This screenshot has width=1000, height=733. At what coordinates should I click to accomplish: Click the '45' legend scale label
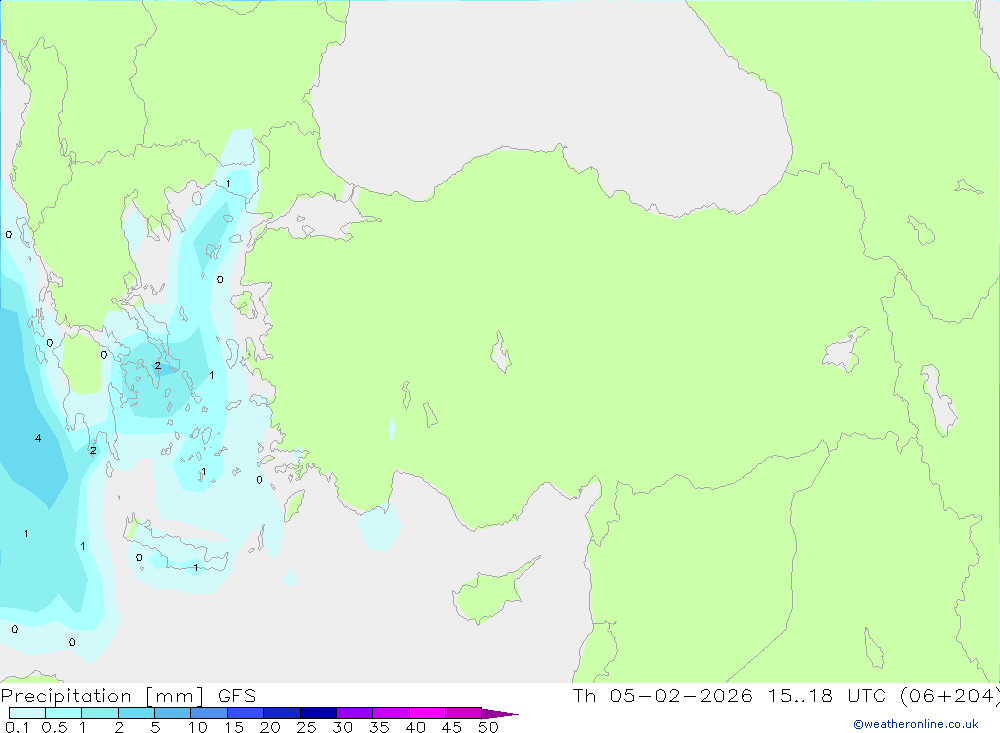click(452, 727)
